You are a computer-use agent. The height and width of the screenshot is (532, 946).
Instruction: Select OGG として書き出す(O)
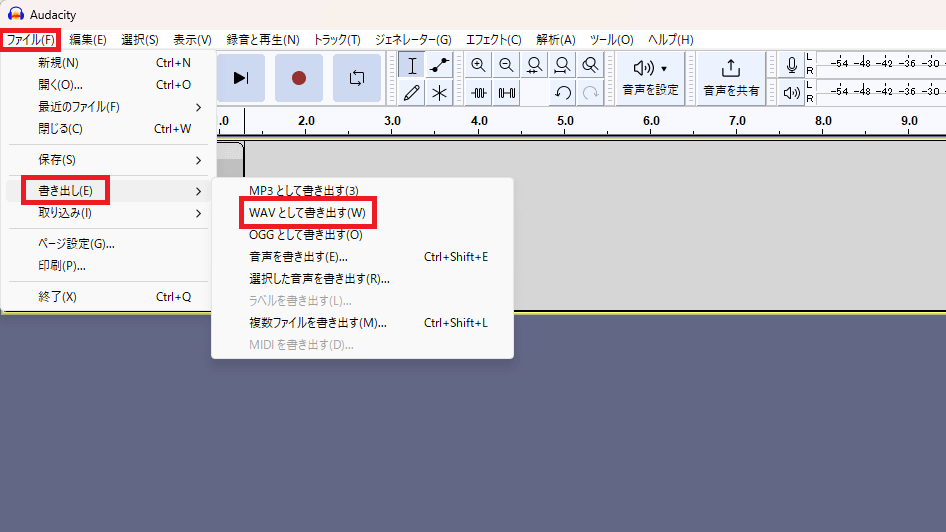pos(363,235)
